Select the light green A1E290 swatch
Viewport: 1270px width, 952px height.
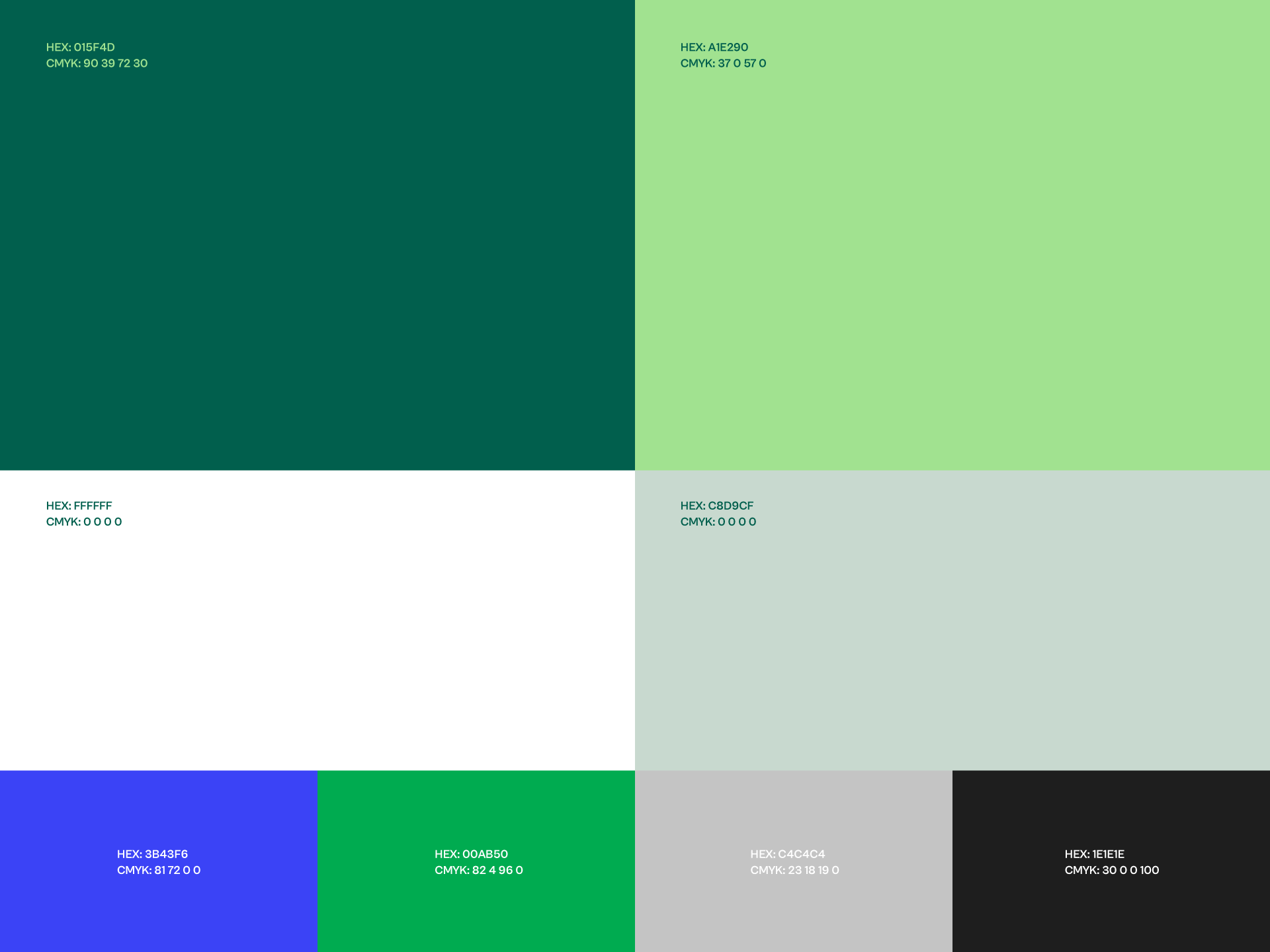tap(952, 235)
